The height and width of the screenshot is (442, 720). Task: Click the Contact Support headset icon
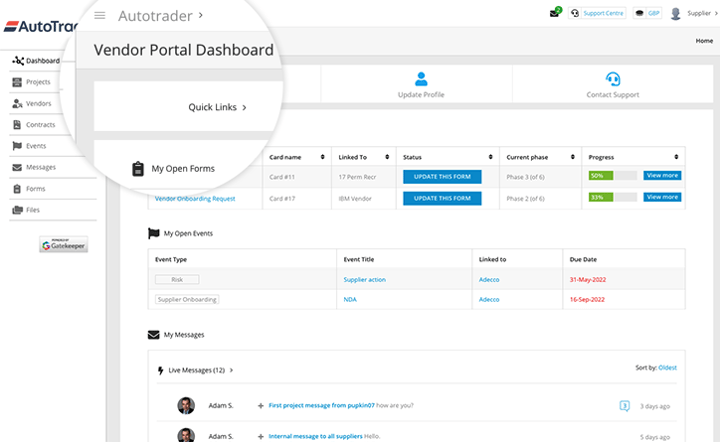[612, 79]
